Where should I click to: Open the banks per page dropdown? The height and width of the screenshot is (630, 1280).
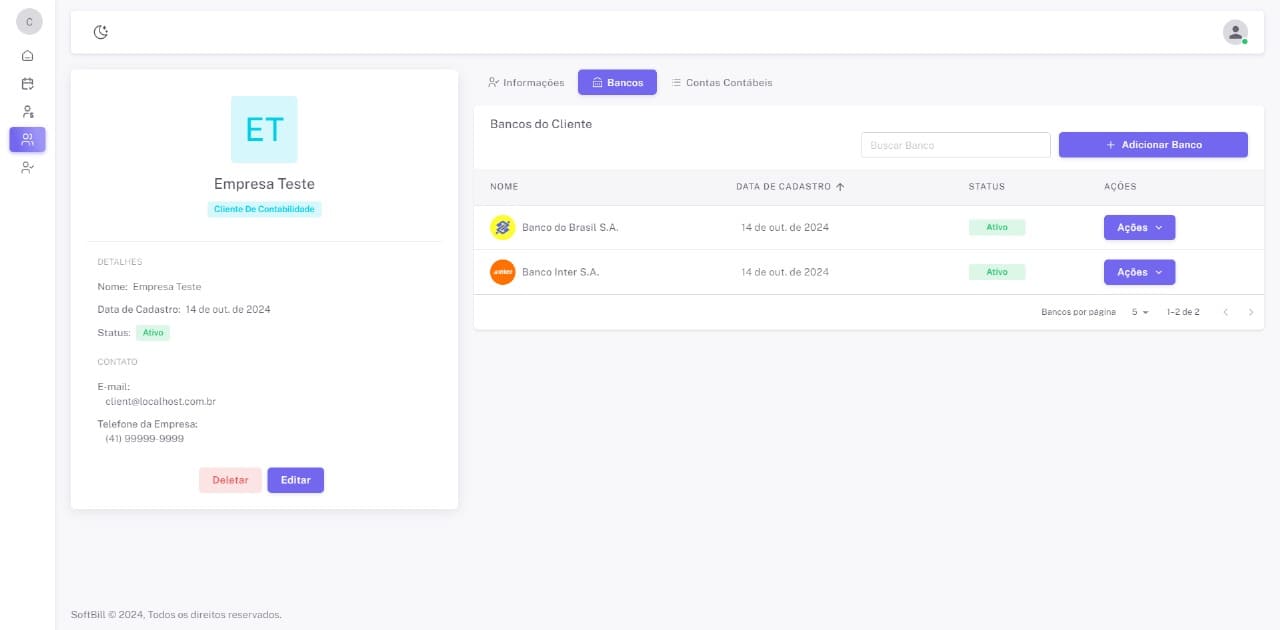1140,312
